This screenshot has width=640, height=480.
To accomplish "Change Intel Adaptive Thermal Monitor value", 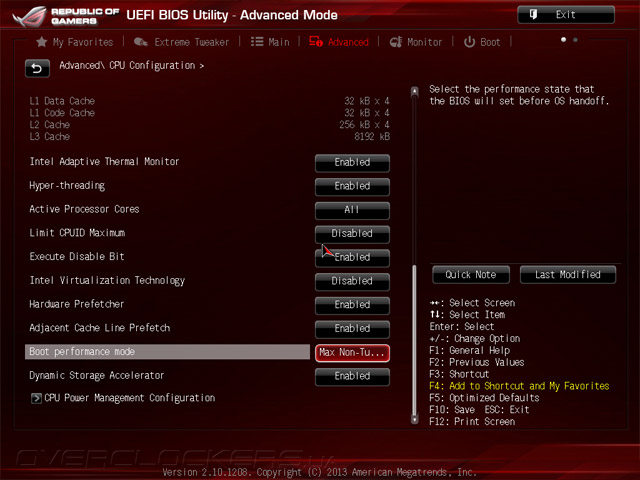I will (x=352, y=162).
